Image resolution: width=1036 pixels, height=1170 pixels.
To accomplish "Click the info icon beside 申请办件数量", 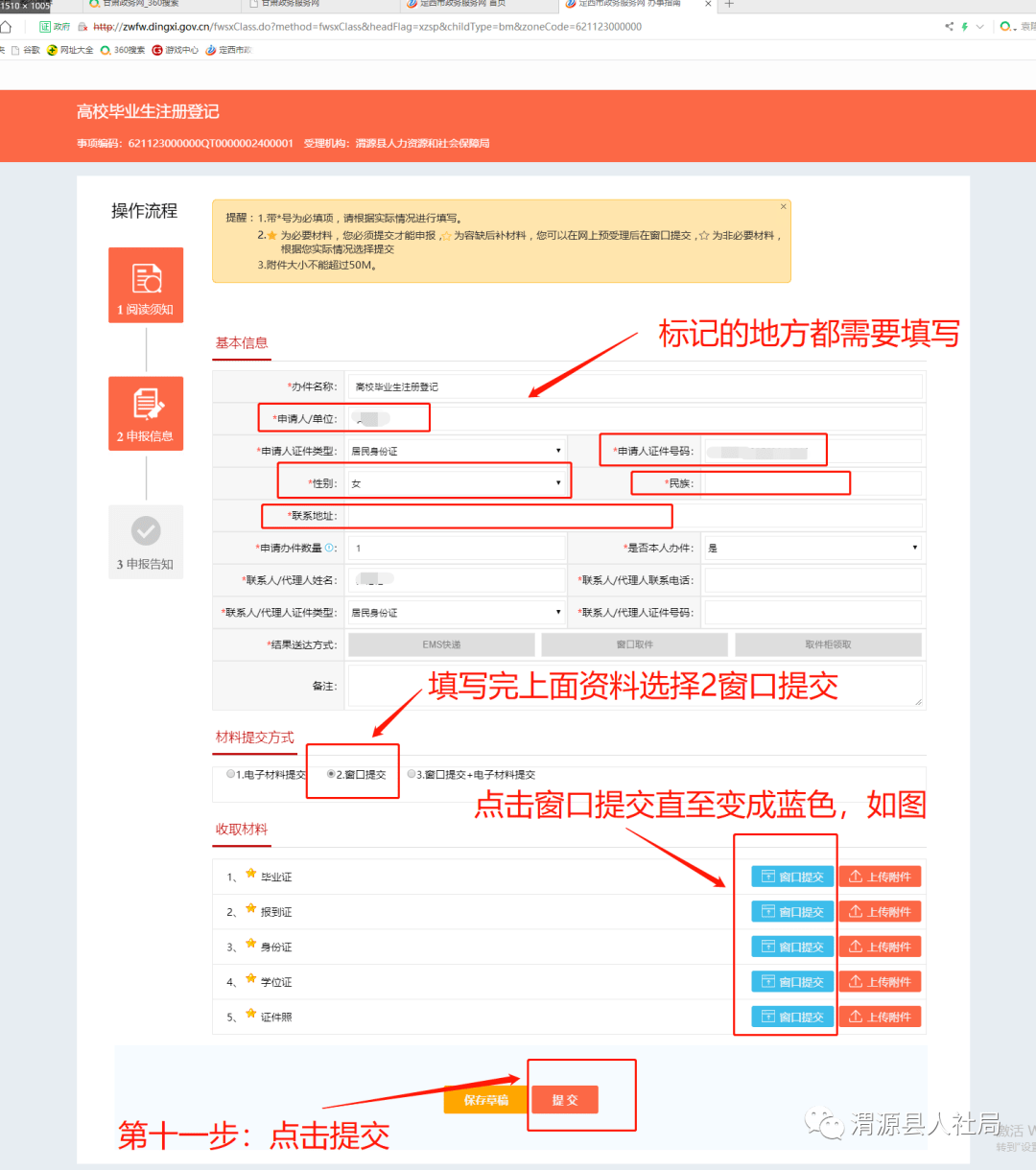I will click(330, 549).
